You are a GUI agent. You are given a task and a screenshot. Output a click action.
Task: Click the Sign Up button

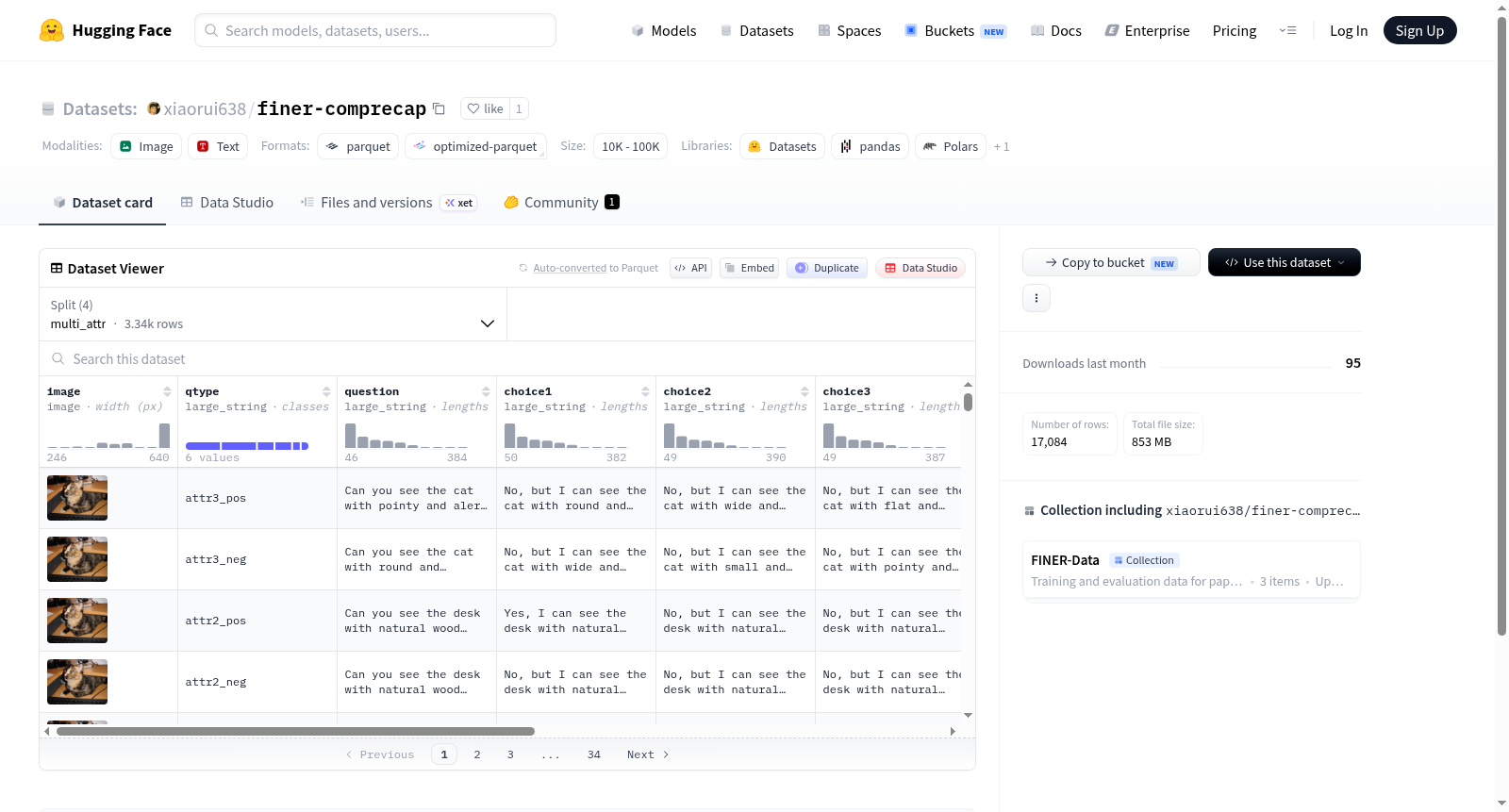[x=1419, y=30]
